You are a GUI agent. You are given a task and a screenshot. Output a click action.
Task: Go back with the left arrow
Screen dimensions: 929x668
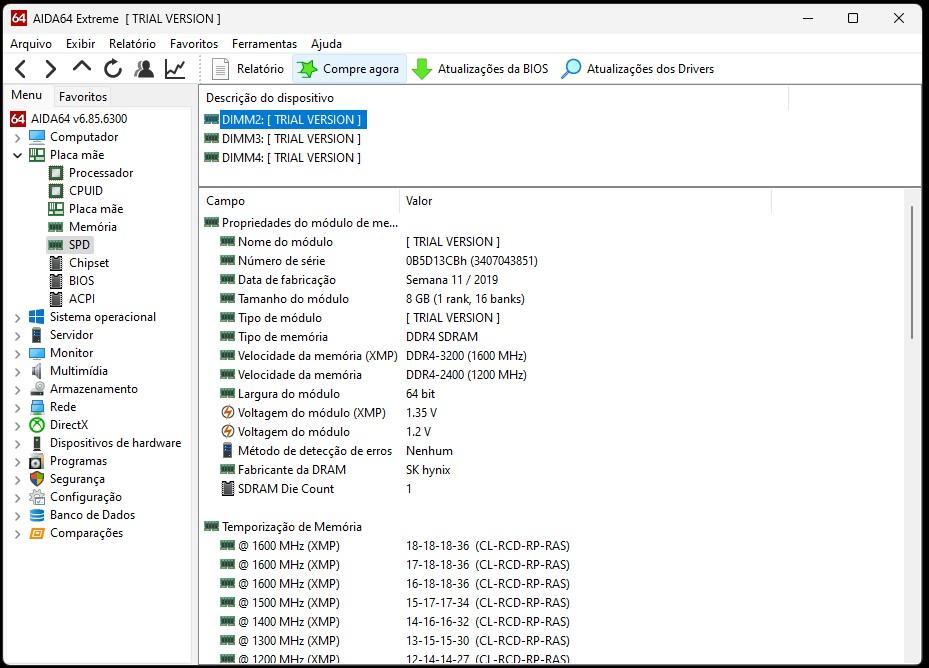pyautogui.click(x=20, y=69)
